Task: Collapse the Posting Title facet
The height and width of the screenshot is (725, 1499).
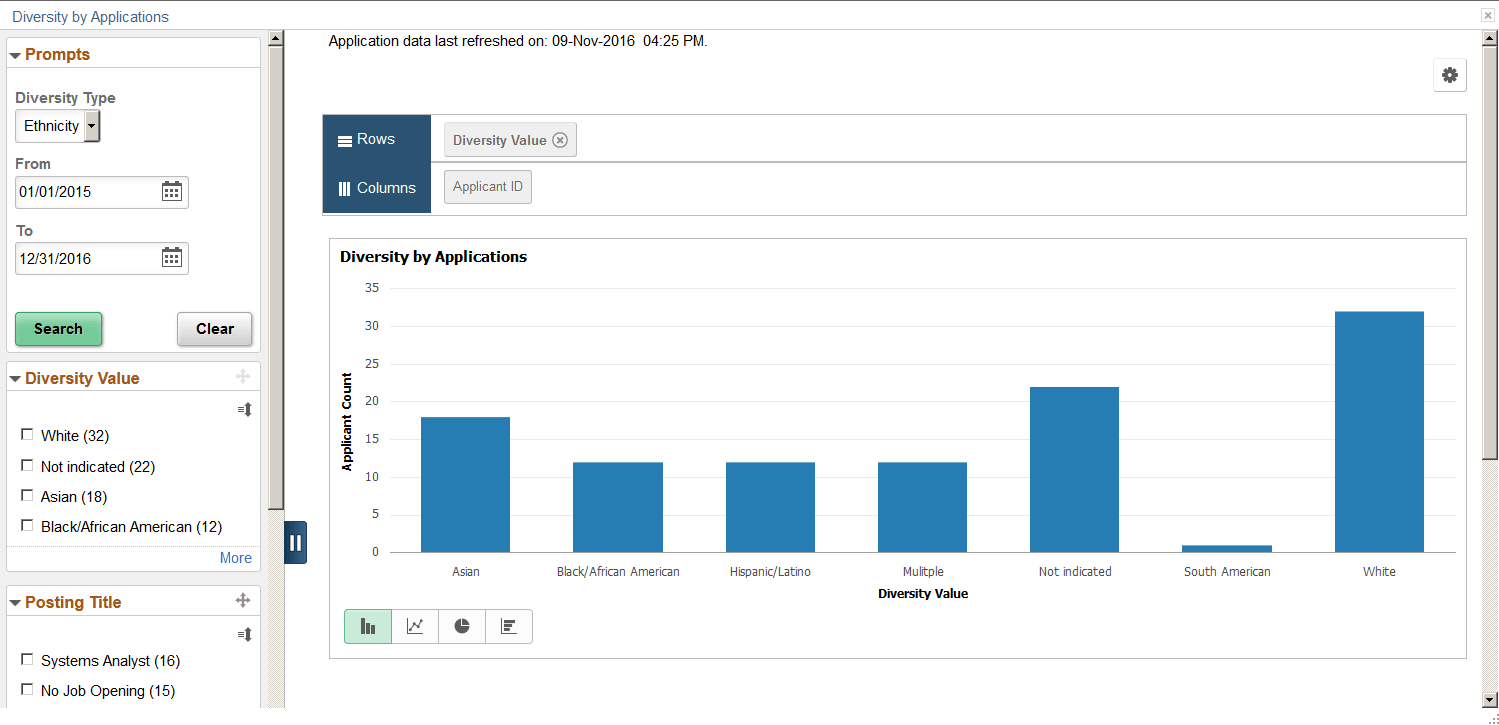Action: click(x=15, y=603)
